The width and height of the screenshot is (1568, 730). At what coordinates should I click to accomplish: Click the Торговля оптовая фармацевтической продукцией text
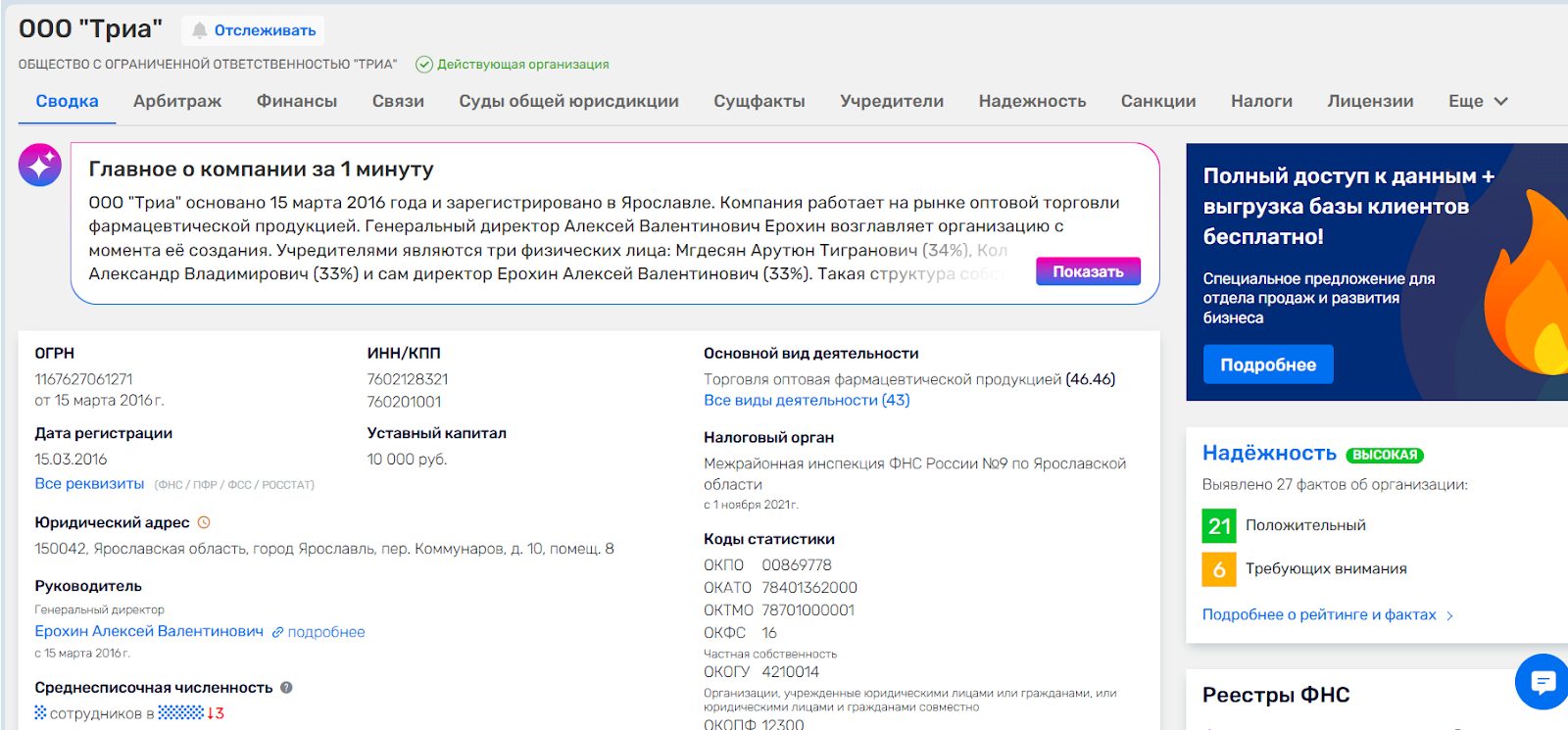(882, 379)
